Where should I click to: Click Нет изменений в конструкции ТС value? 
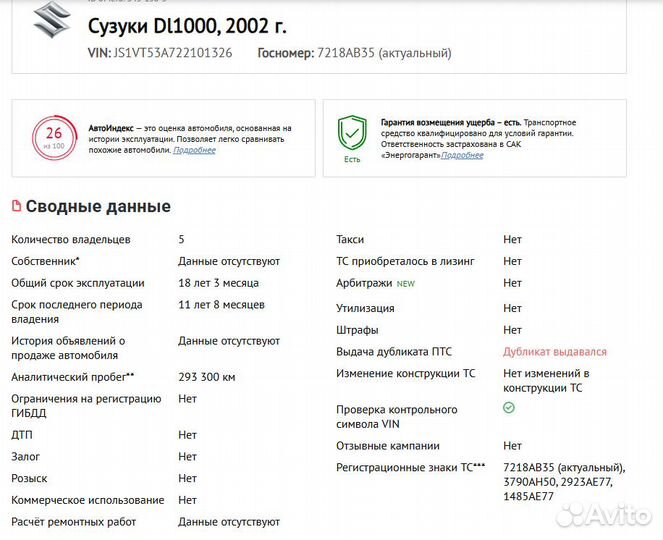[546, 381]
